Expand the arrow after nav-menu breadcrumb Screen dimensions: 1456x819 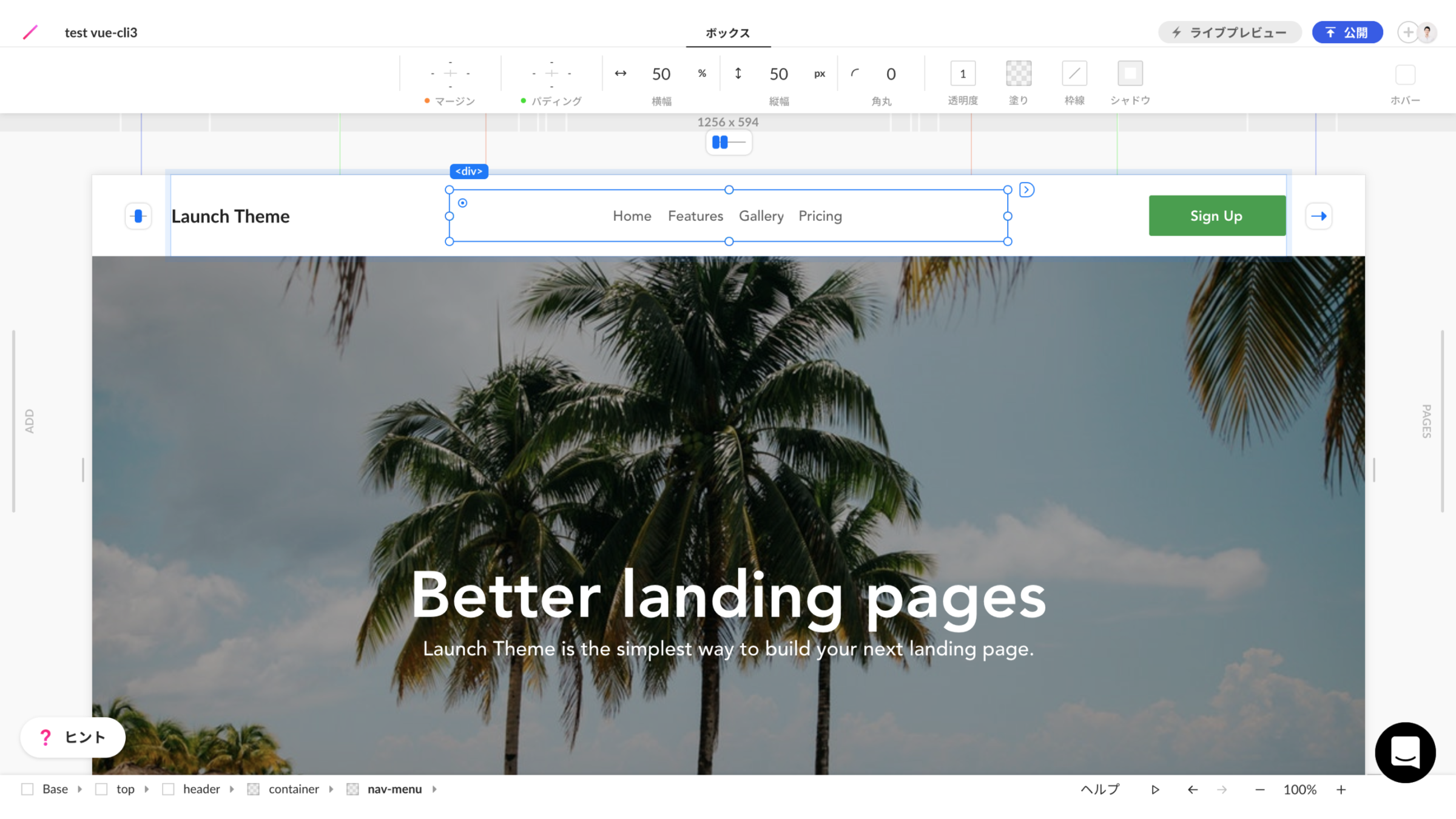click(x=434, y=789)
